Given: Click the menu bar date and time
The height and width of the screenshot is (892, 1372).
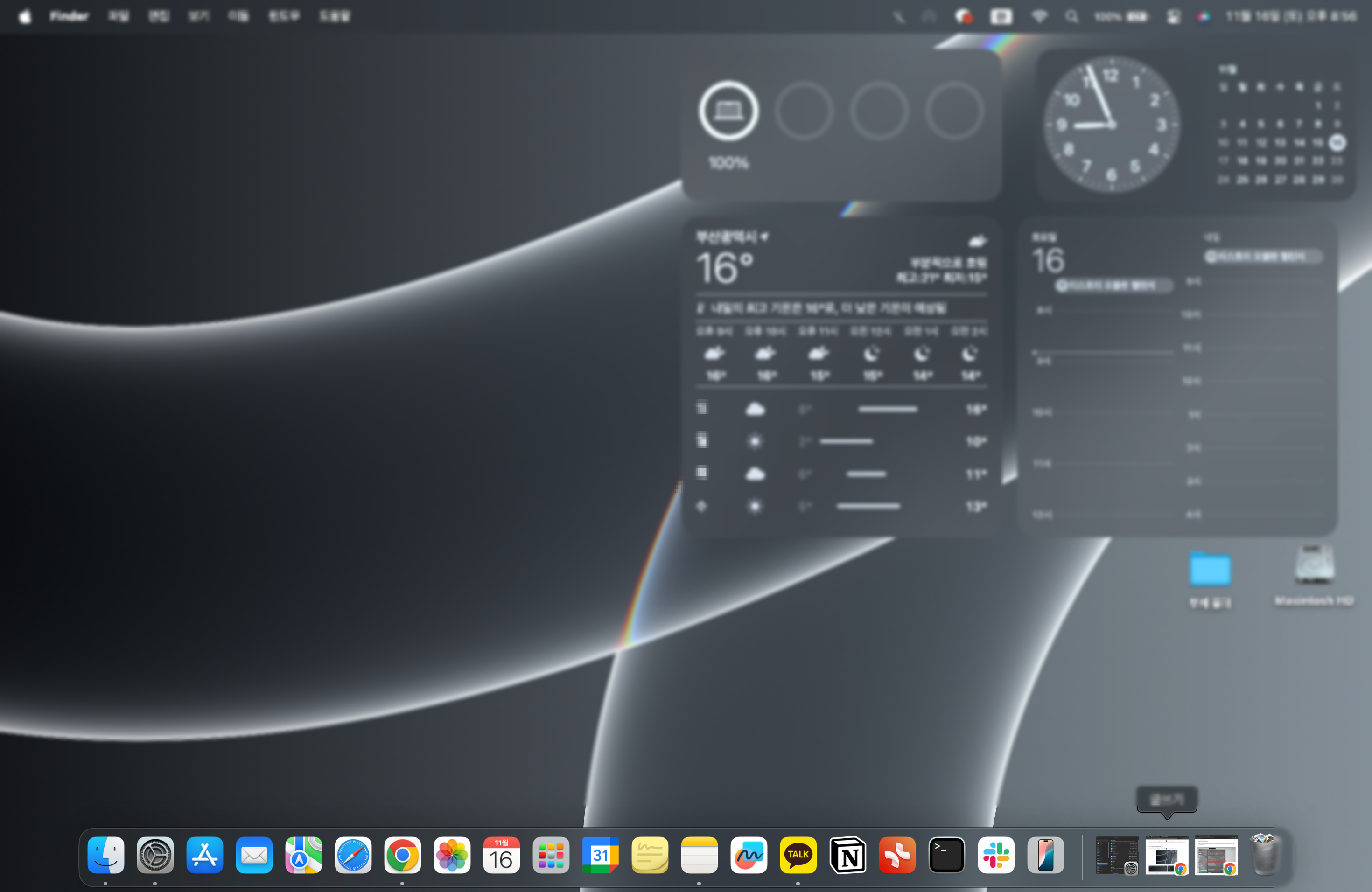Looking at the screenshot, I should pos(1291,17).
